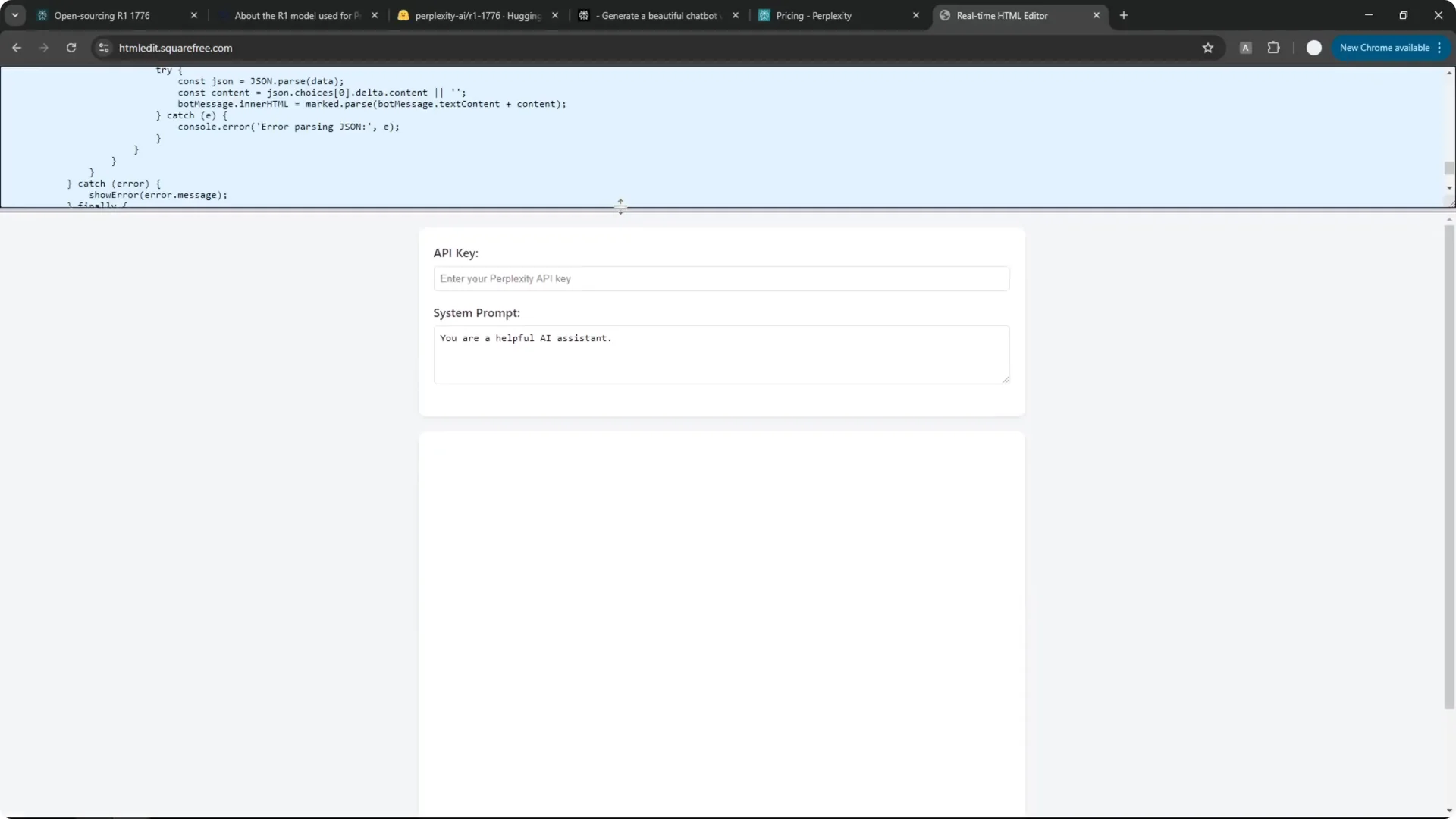Bookmark this page with the star icon
Viewport: 1456px width, 819px height.
pyautogui.click(x=1208, y=48)
